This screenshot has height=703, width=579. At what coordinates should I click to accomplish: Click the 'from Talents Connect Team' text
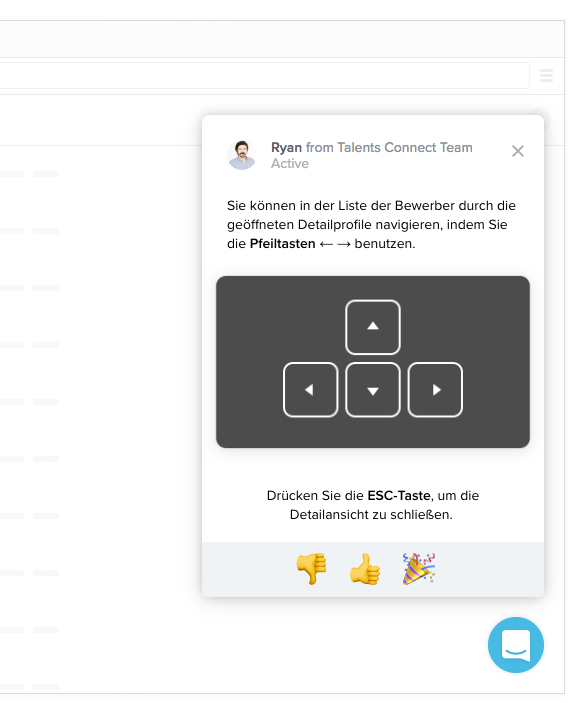pyautogui.click(x=389, y=148)
